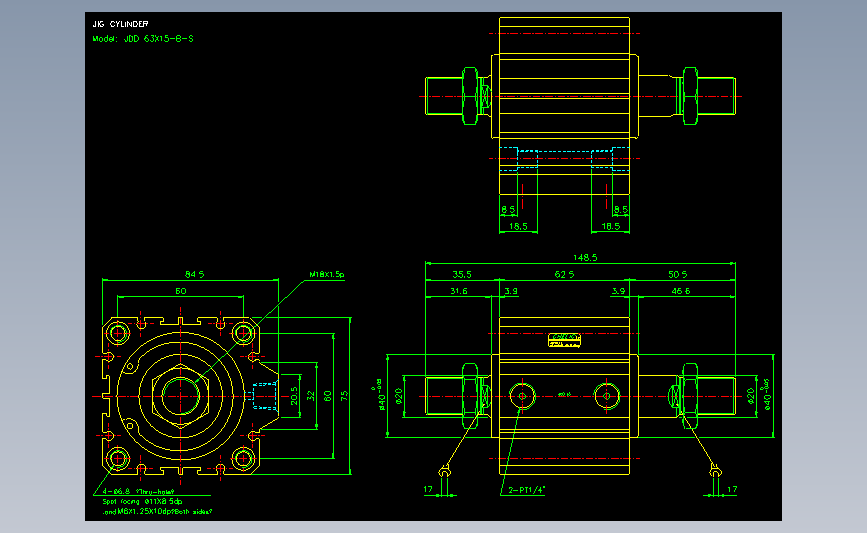Select the 35.5 dimension value
Viewport: 867px width, 533px height.
pyautogui.click(x=462, y=274)
